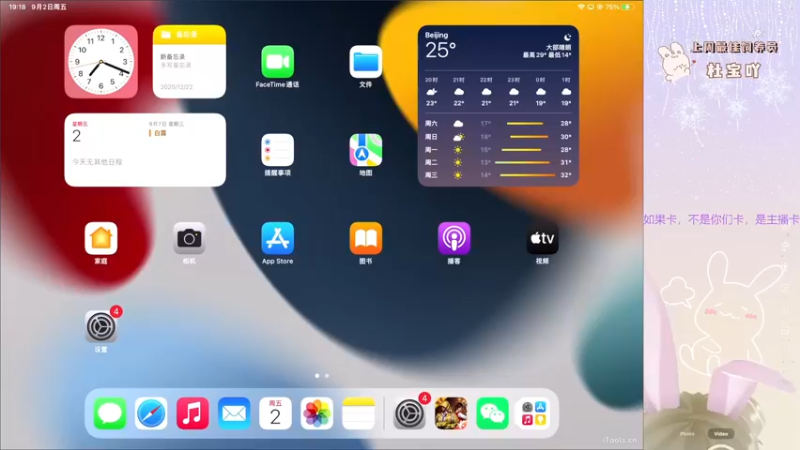The height and width of the screenshot is (450, 800).
Task: Open Mail from the dock
Action: 234,413
